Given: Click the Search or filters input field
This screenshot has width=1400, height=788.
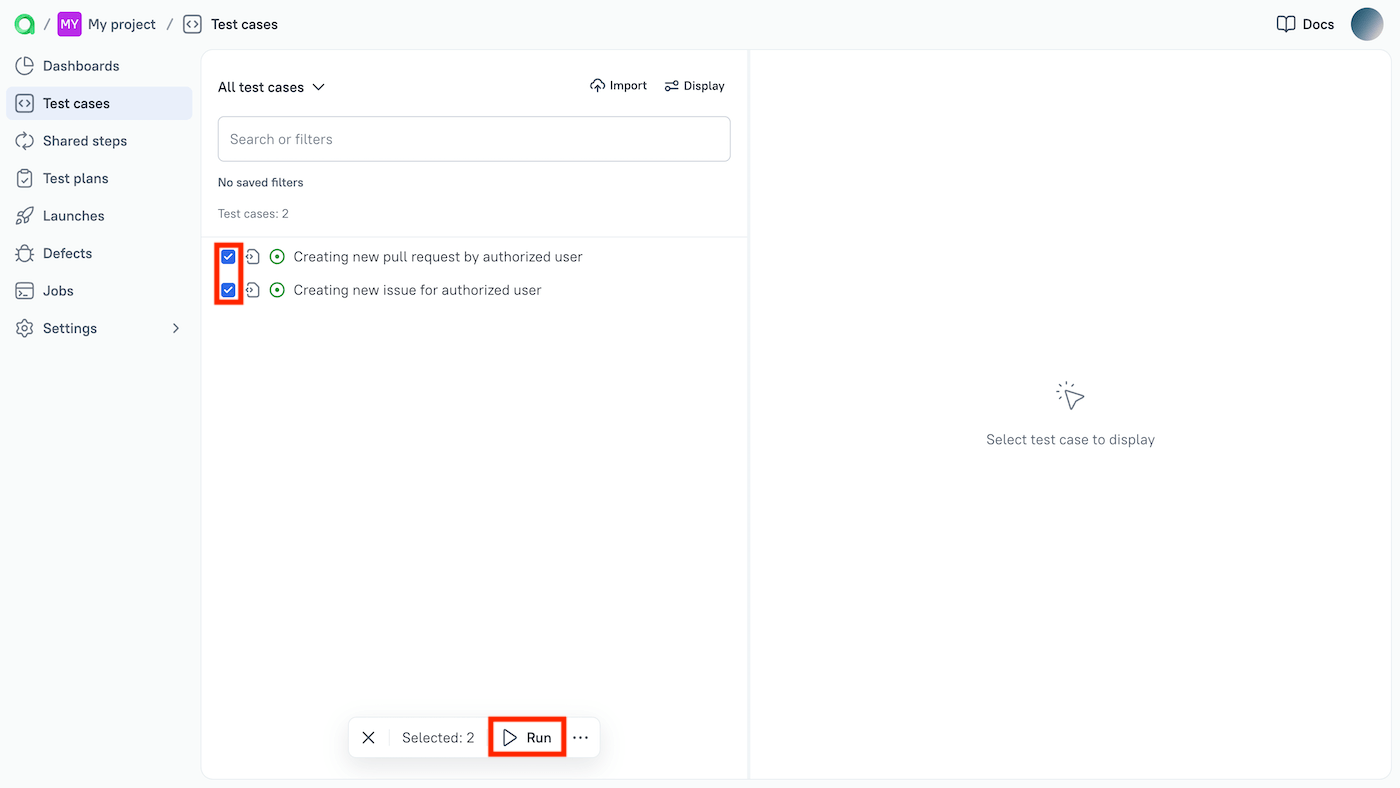Looking at the screenshot, I should [473, 138].
